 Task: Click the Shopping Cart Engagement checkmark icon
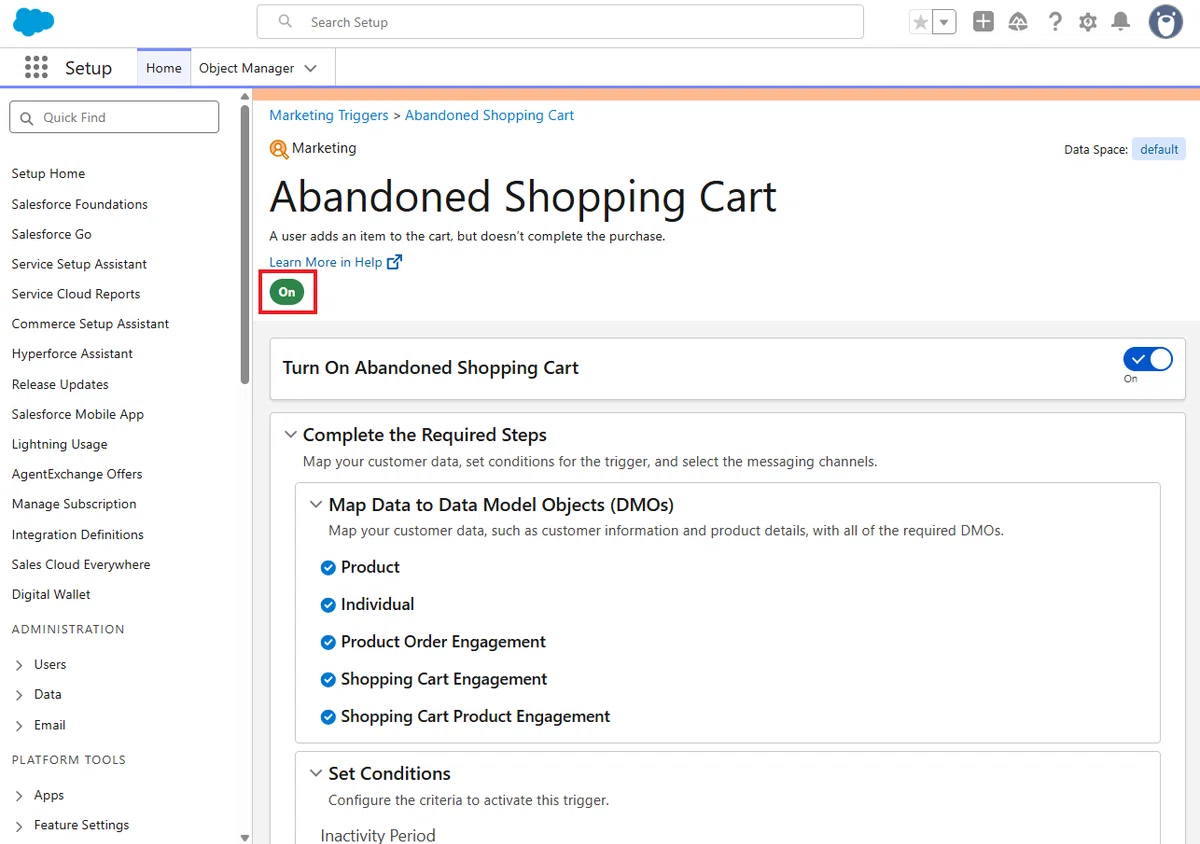point(328,680)
